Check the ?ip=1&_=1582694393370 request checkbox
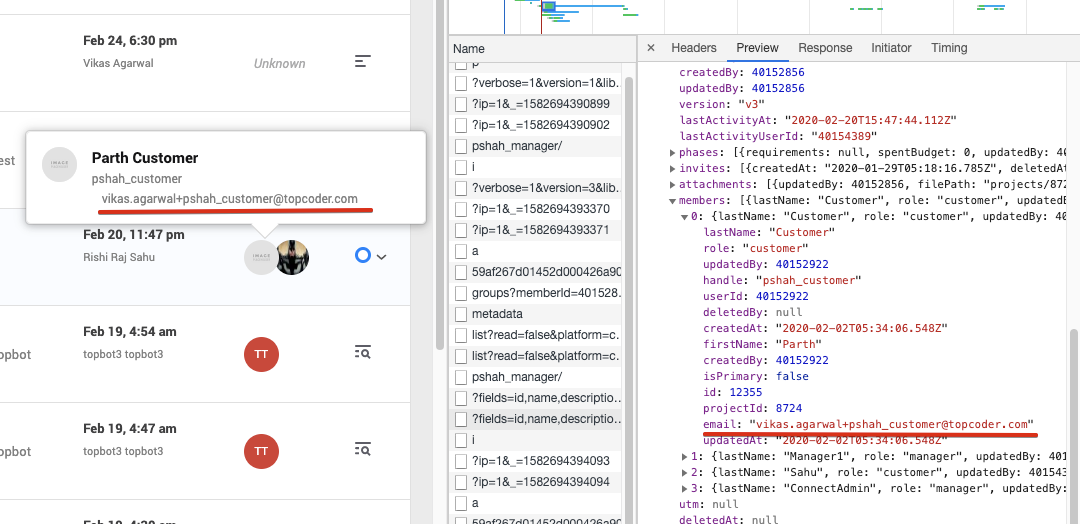1080x524 pixels. coord(461,209)
